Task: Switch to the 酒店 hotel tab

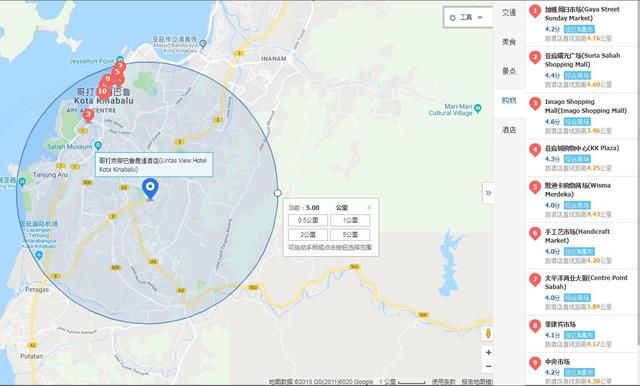Action: coord(509,130)
